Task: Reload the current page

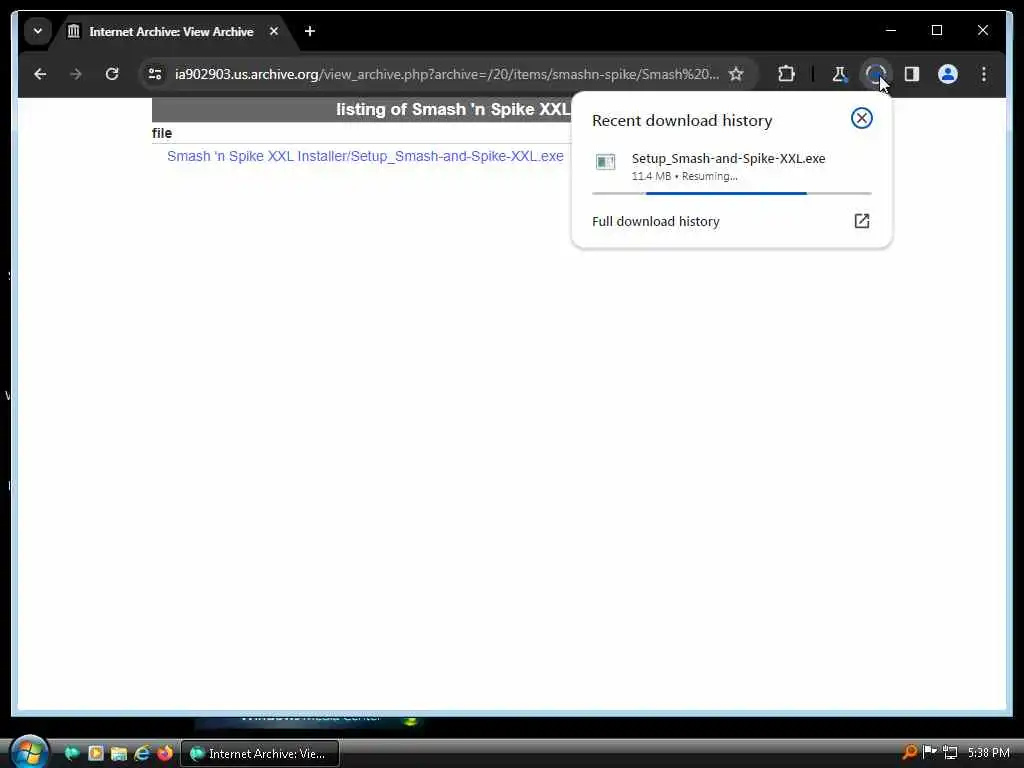Action: 112,74
